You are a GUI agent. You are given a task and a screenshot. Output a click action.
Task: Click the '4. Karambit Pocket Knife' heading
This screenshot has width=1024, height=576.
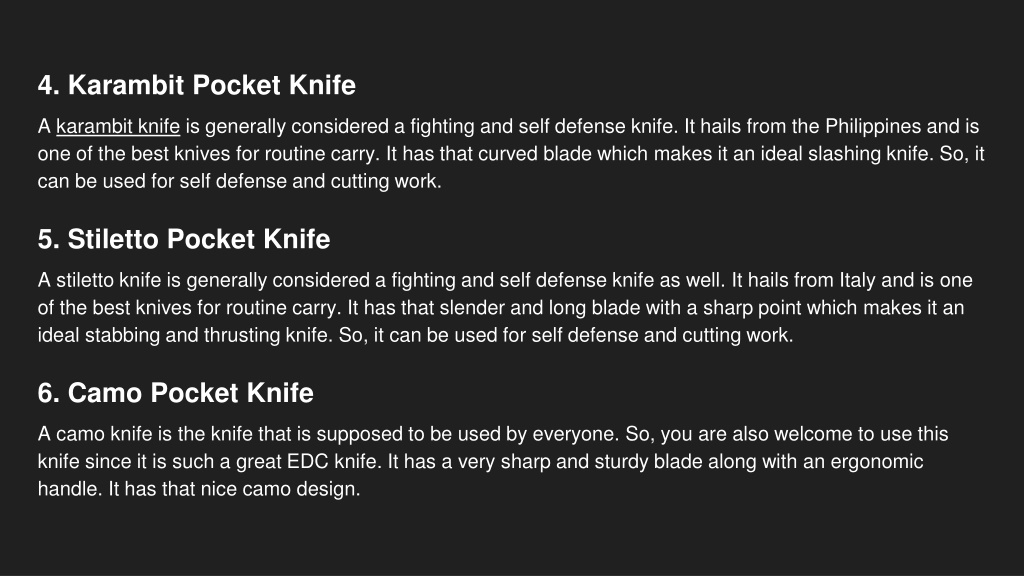197,85
